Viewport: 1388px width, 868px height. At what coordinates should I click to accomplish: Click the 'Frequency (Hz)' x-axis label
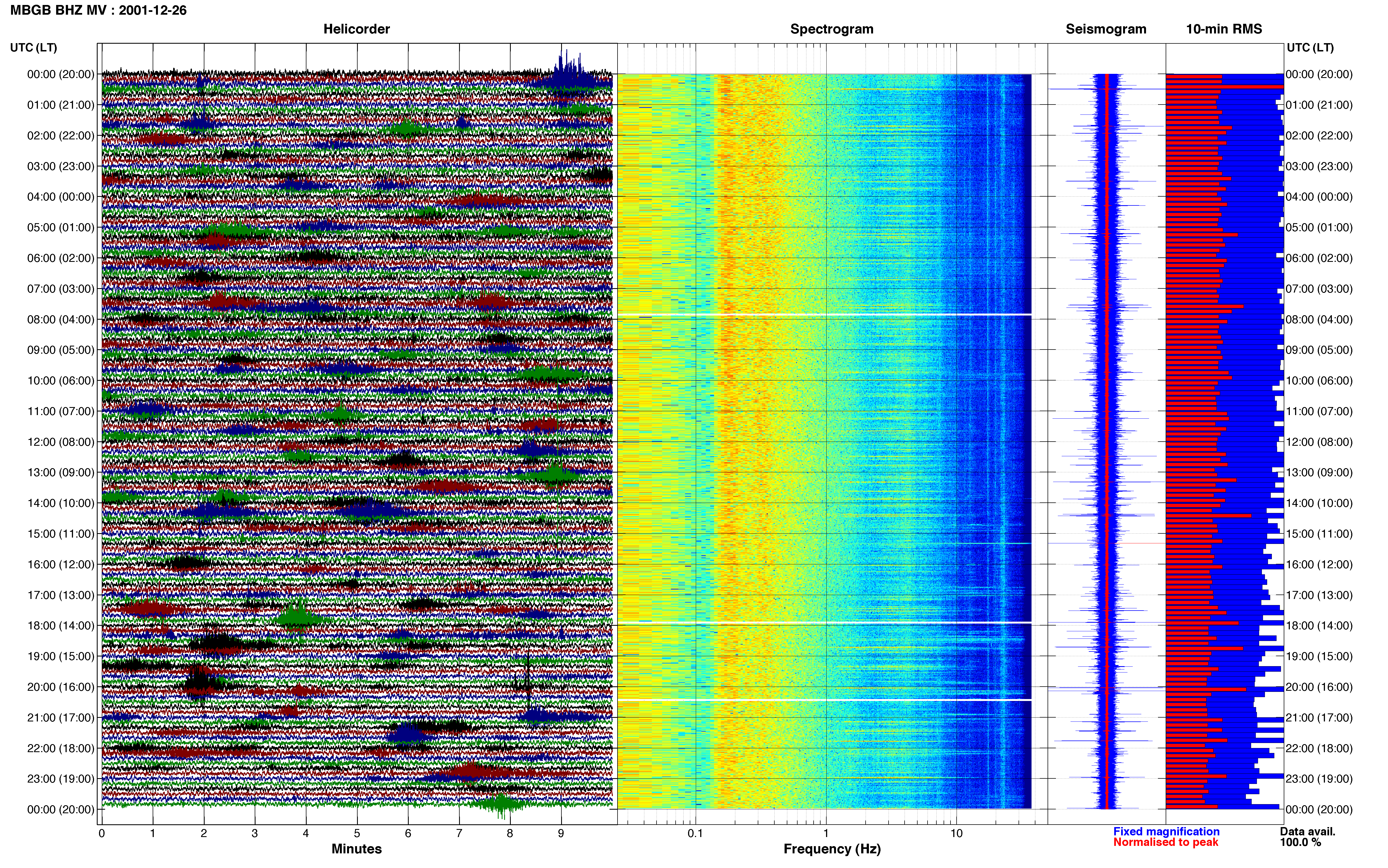[x=832, y=849]
